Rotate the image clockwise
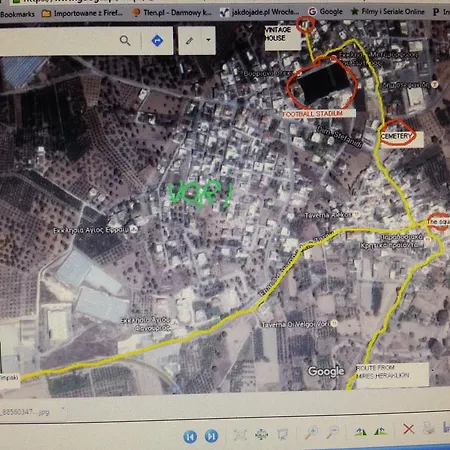The image size is (450, 450). [360, 432]
